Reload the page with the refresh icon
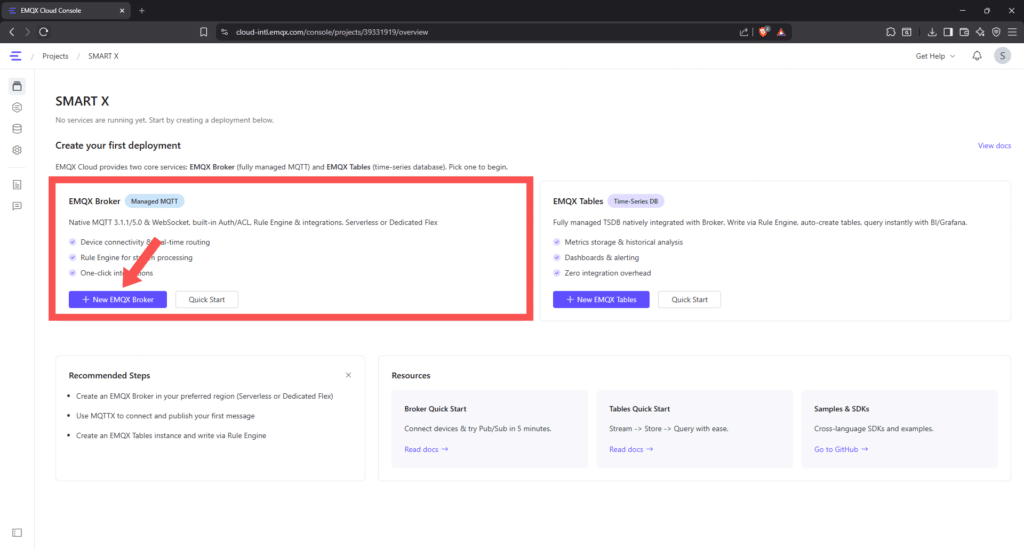The width and height of the screenshot is (1024, 550). (44, 32)
